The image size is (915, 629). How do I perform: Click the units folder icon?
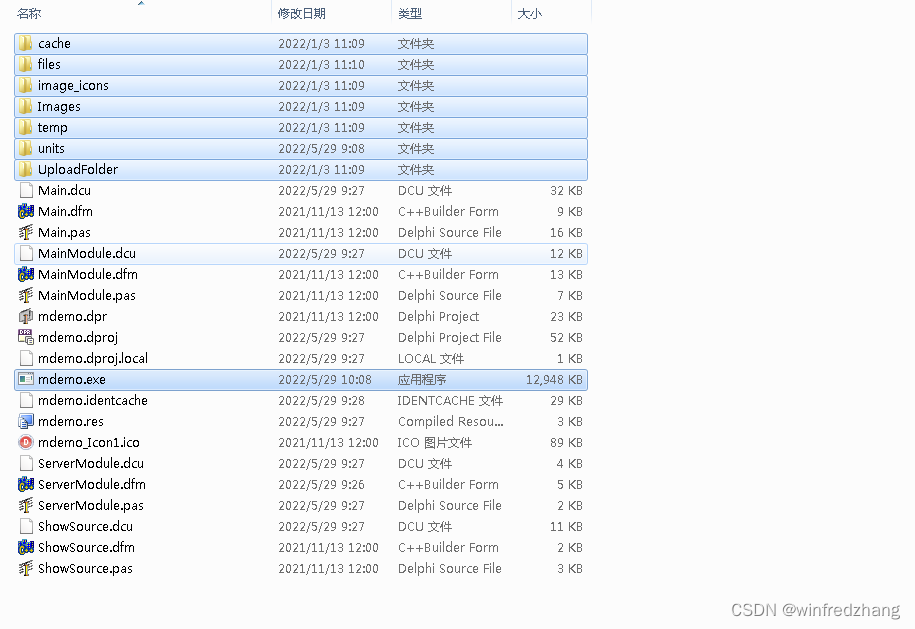(25, 148)
